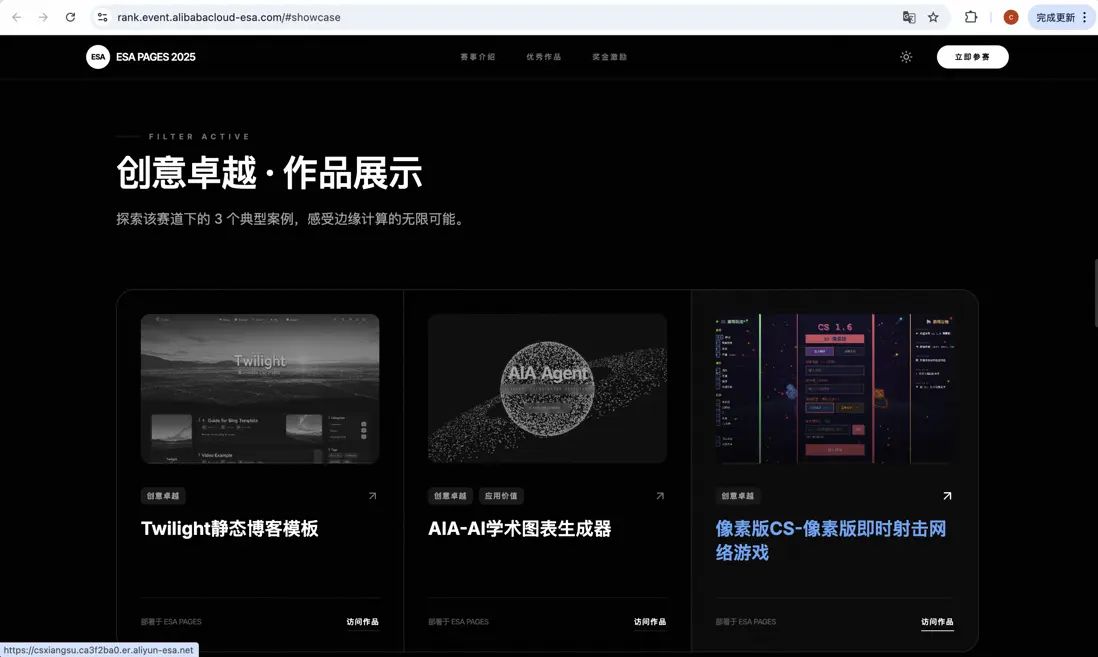Click arrow icon on AIA card
Viewport: 1098px width, 657px height.
[660, 496]
